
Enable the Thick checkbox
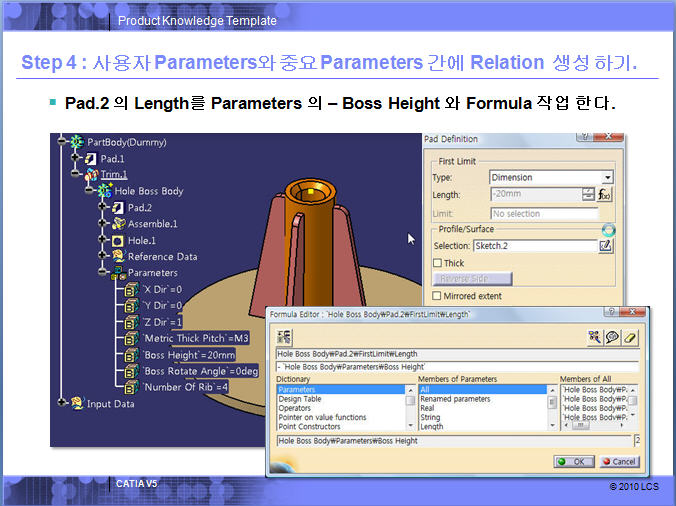437,263
